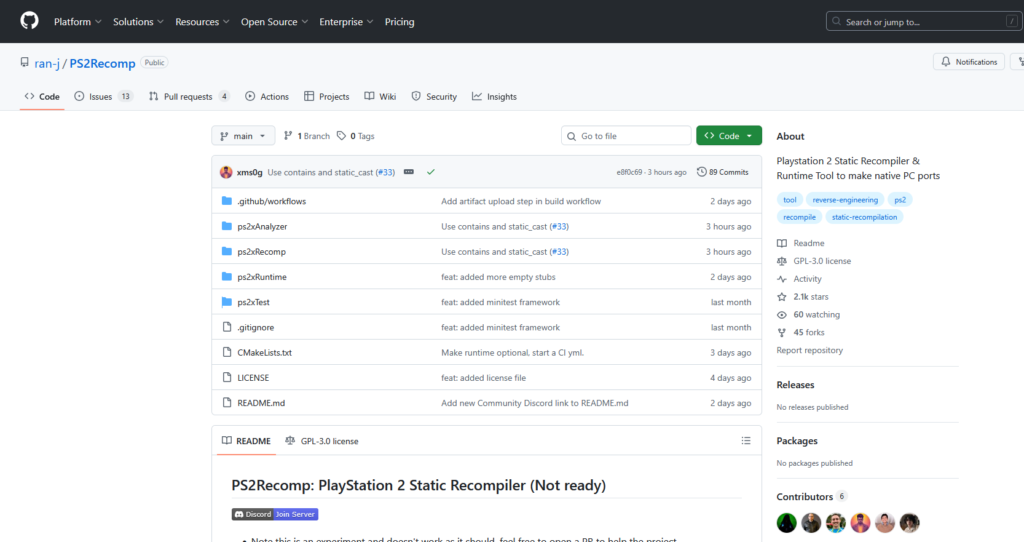Click the recompile topic tag
Viewport: 1024px width, 542px height.
pos(799,217)
